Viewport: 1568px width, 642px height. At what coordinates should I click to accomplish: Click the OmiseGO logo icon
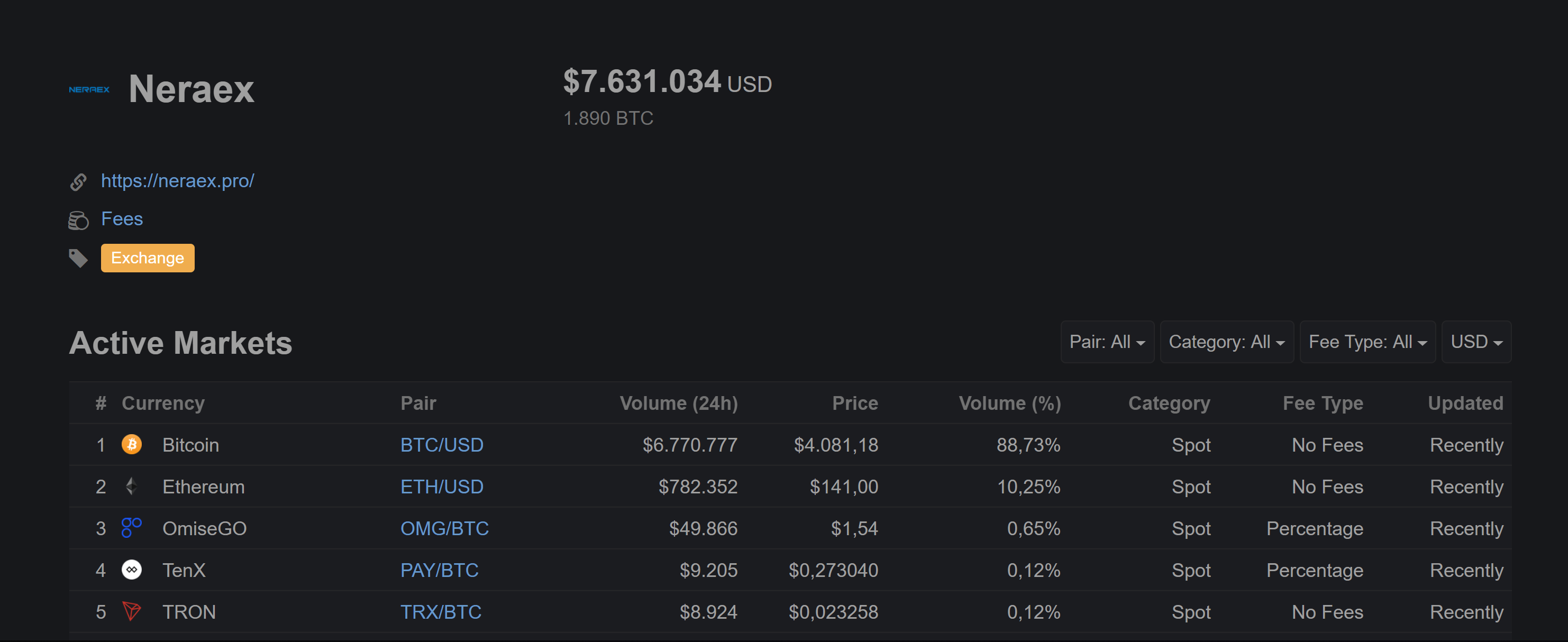click(131, 528)
